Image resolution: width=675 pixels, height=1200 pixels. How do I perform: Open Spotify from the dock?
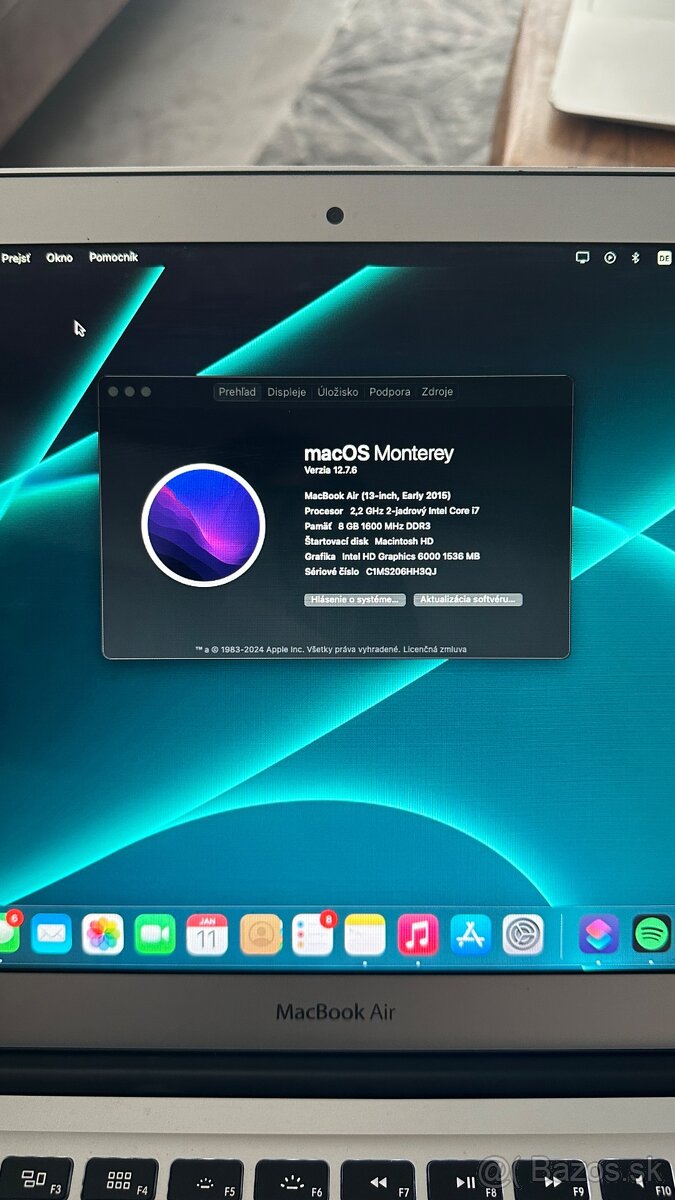652,934
